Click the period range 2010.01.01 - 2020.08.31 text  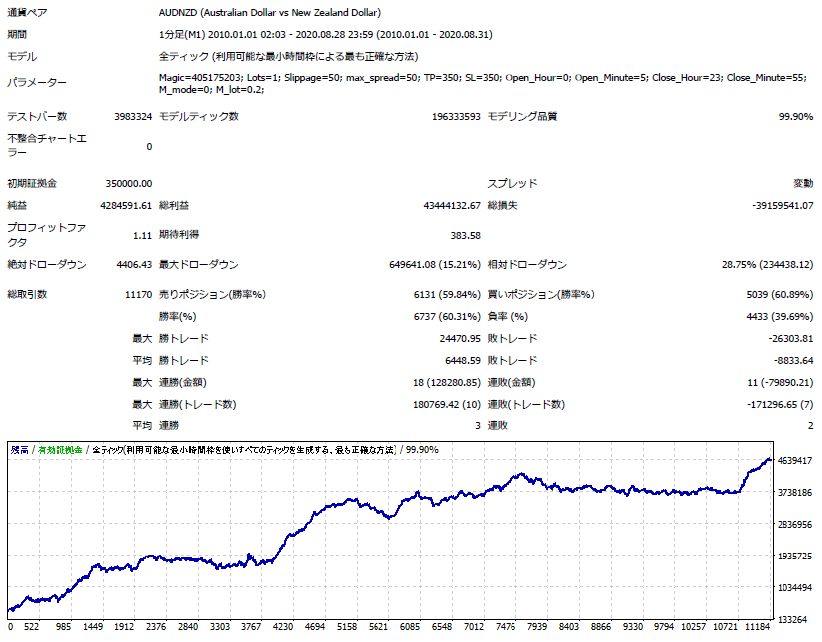pyautogui.click(x=434, y=35)
